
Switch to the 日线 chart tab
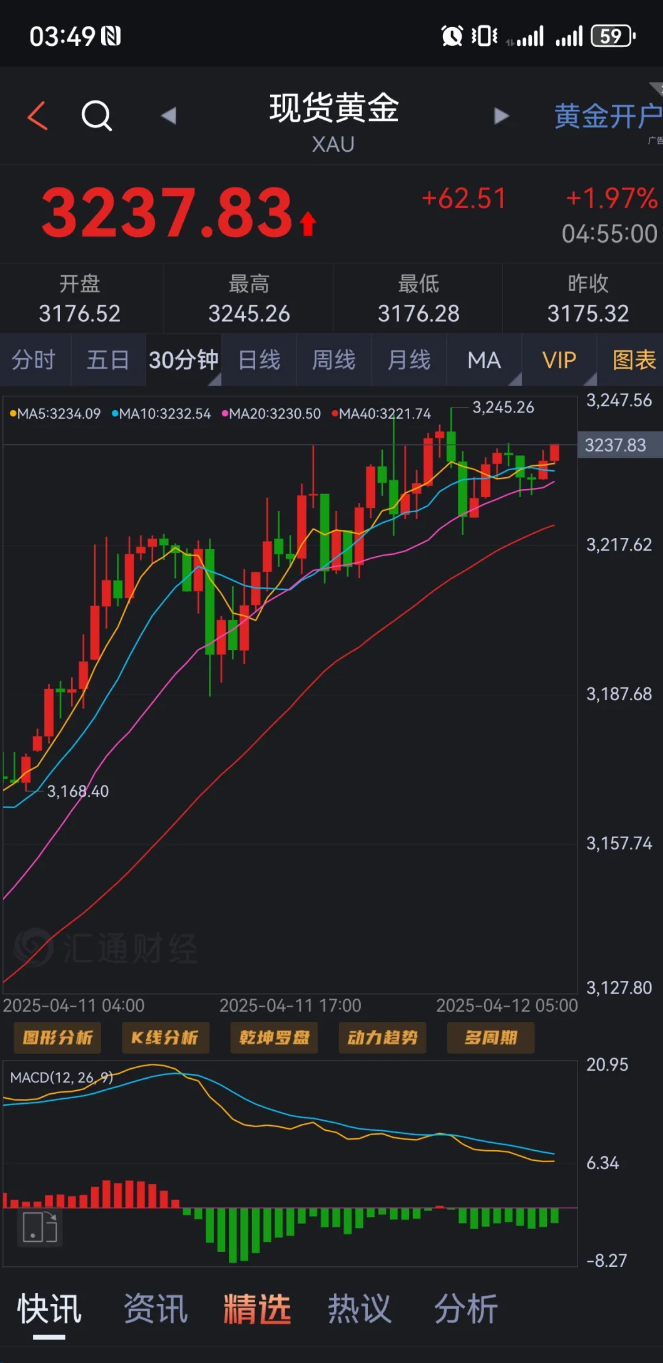[259, 360]
